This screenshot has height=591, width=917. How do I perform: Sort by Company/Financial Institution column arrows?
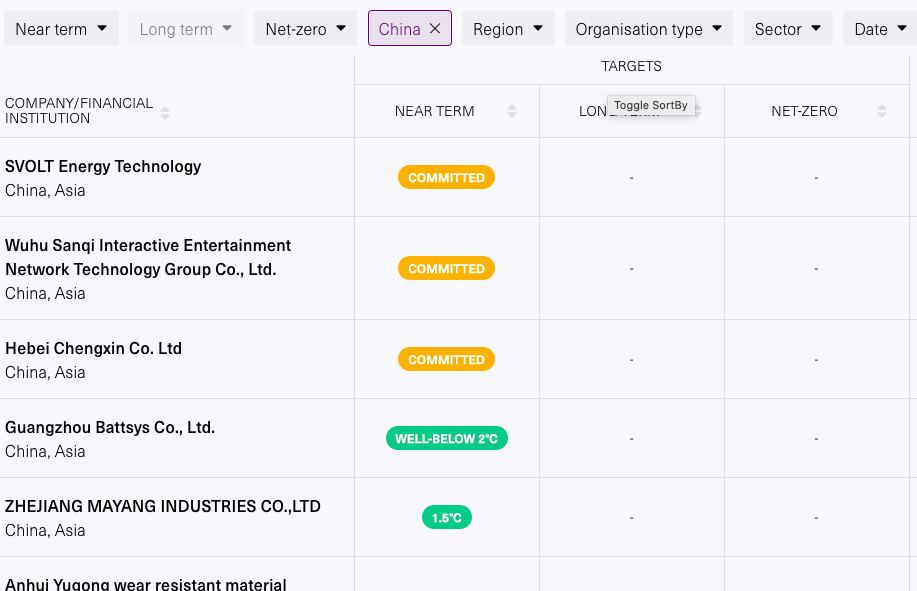pos(165,112)
